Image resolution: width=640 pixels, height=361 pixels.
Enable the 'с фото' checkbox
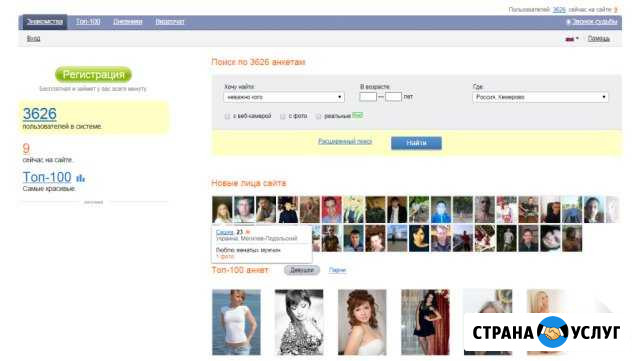[x=282, y=116]
